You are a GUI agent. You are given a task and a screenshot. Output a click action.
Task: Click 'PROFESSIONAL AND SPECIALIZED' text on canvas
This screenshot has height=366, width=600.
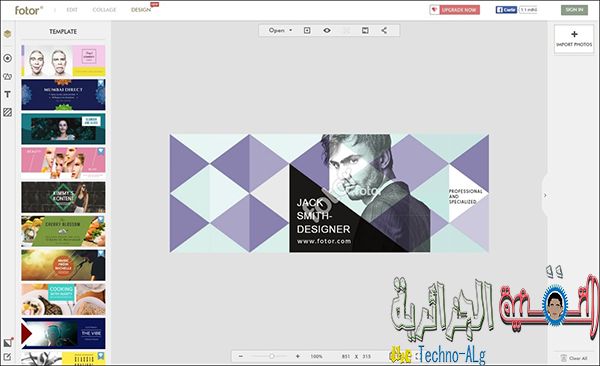465,196
